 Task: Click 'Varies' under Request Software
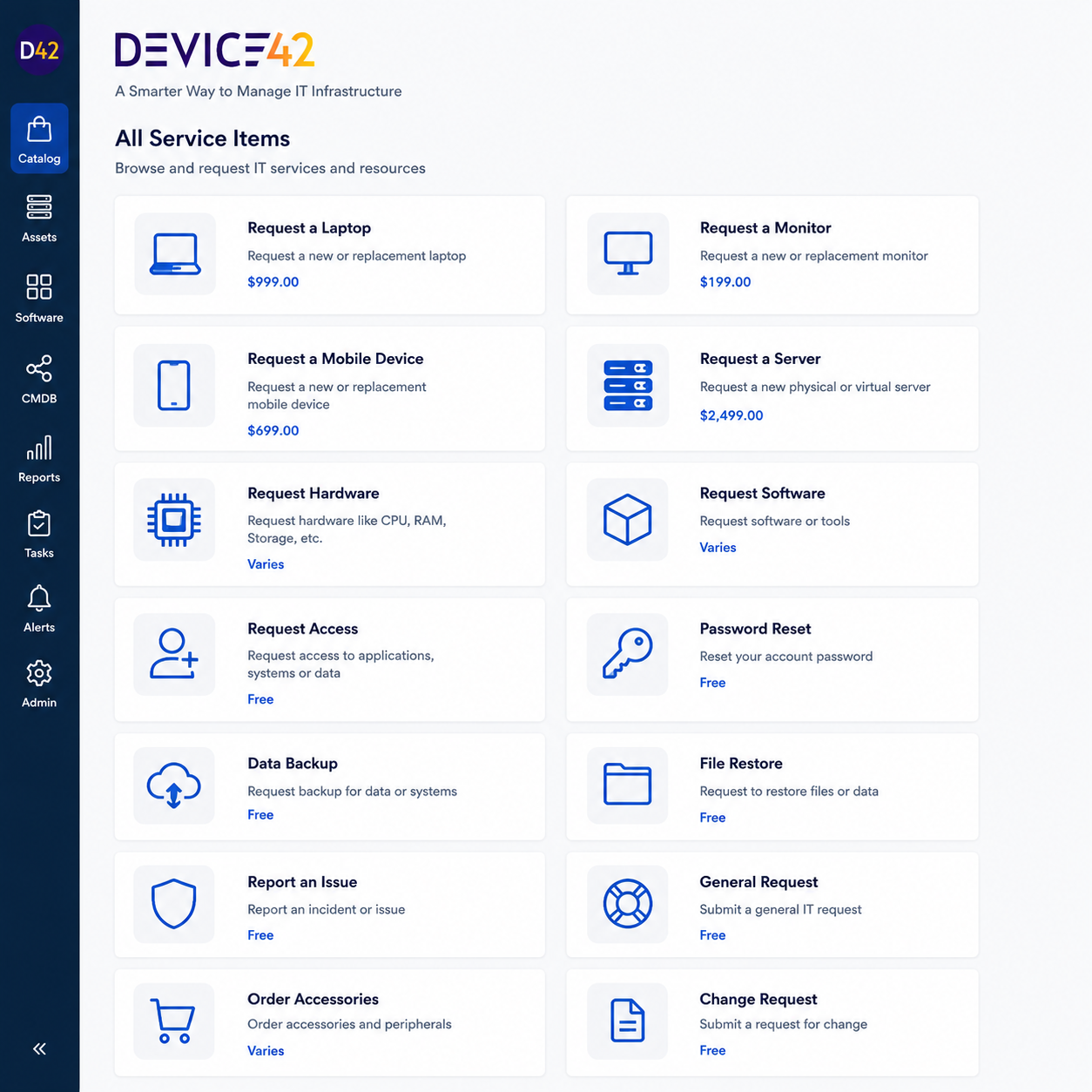pos(718,548)
